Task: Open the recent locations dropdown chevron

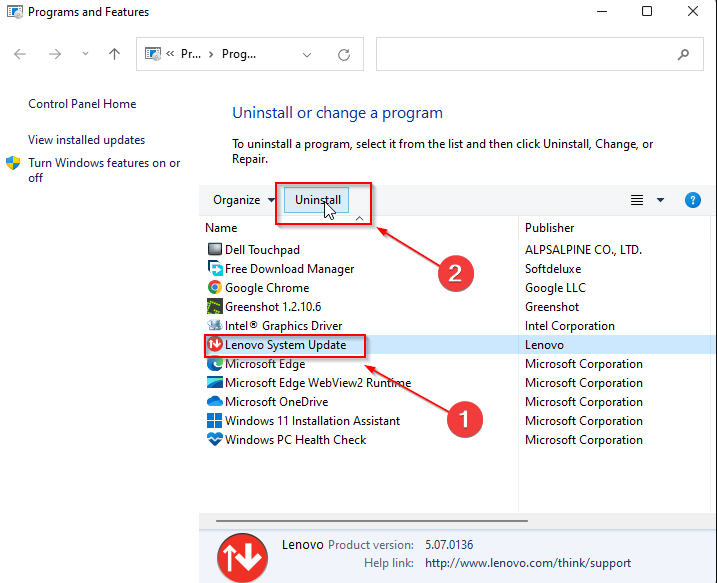Action: tap(85, 54)
